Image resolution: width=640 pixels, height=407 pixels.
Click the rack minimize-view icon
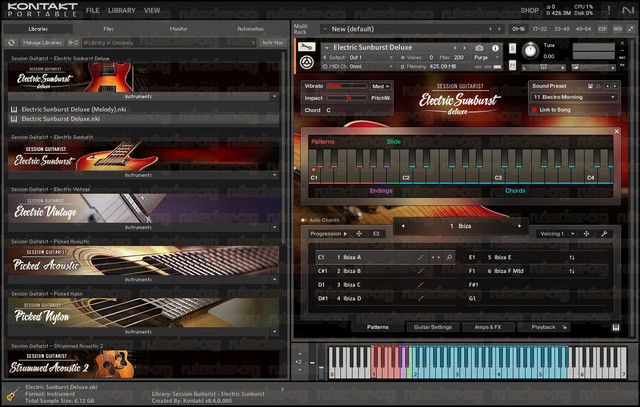tap(631, 29)
